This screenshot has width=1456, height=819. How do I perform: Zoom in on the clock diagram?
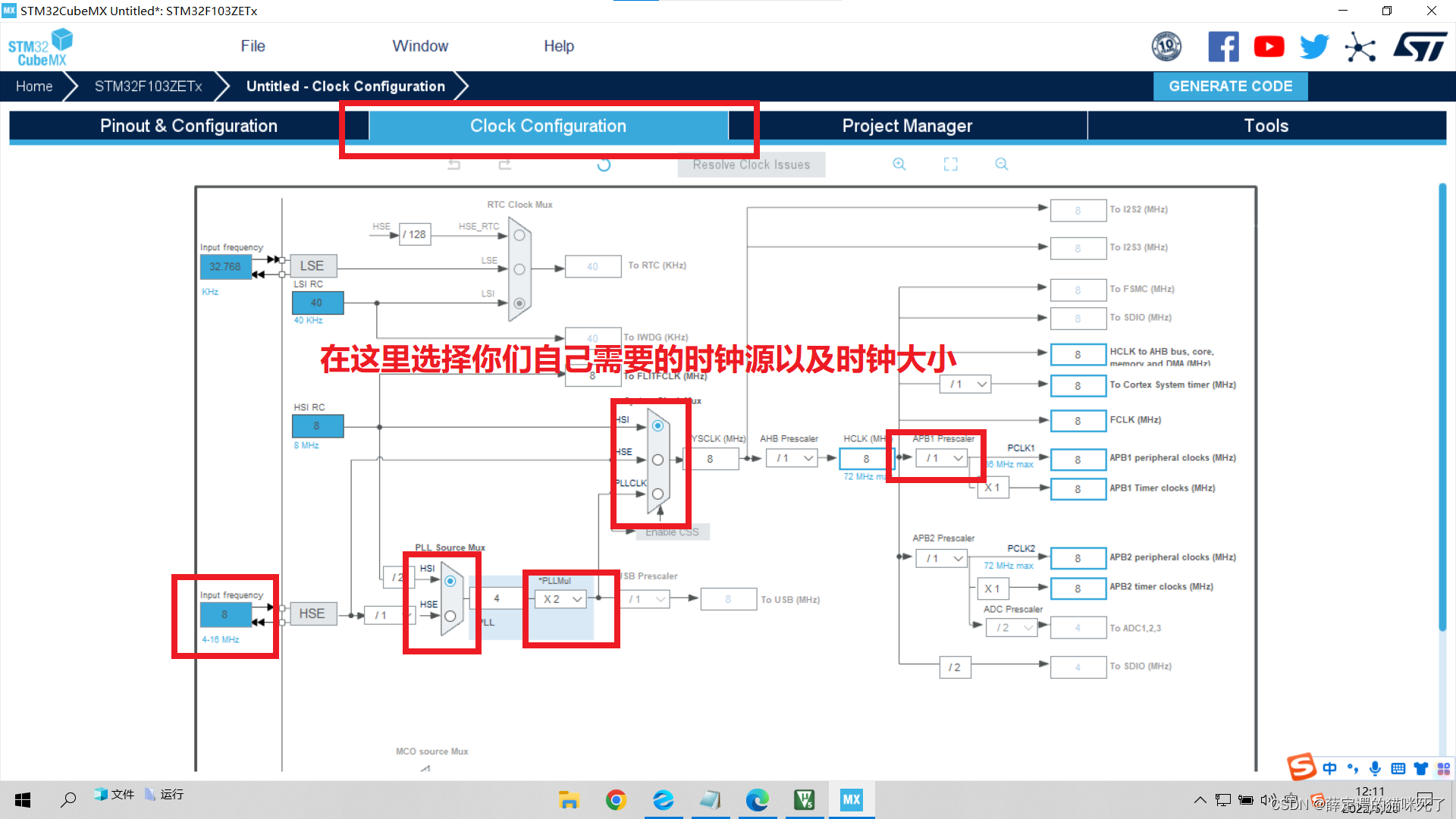[899, 164]
